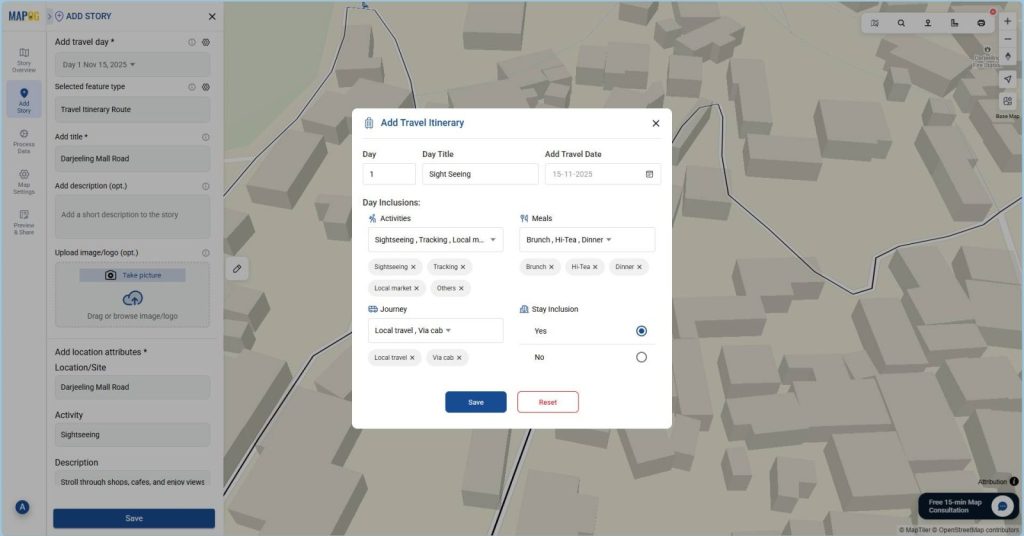Open the calendar icon in Add Travel Date
This screenshot has width=1024, height=536.
point(649,174)
